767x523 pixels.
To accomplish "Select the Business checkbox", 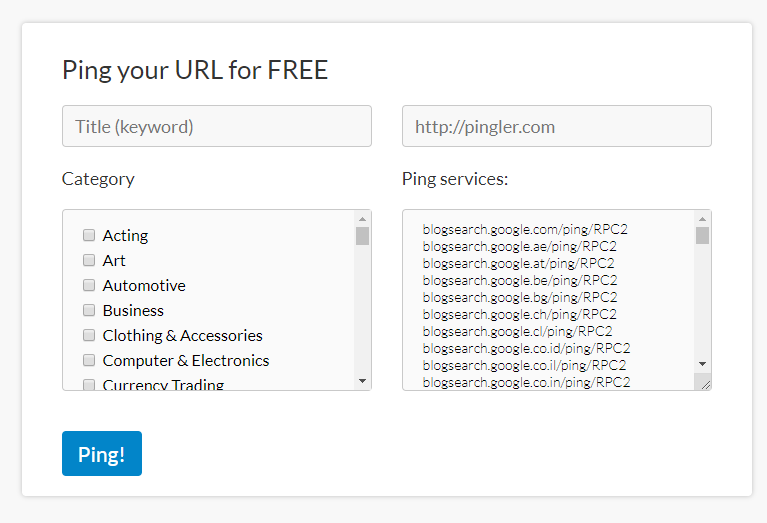I will point(89,310).
